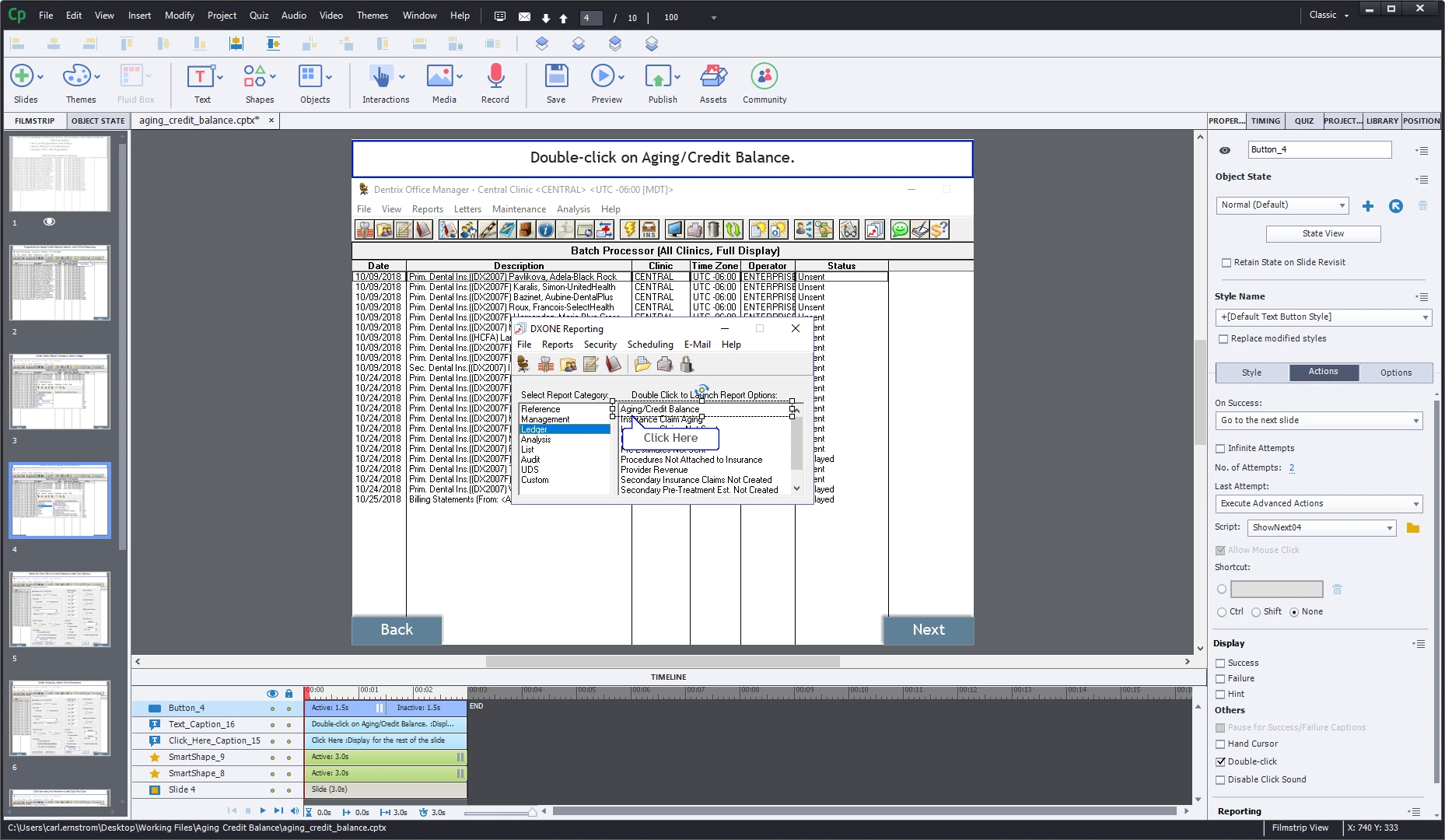This screenshot has width=1445, height=840.
Task: Click the Text tool icon
Action: (200, 77)
